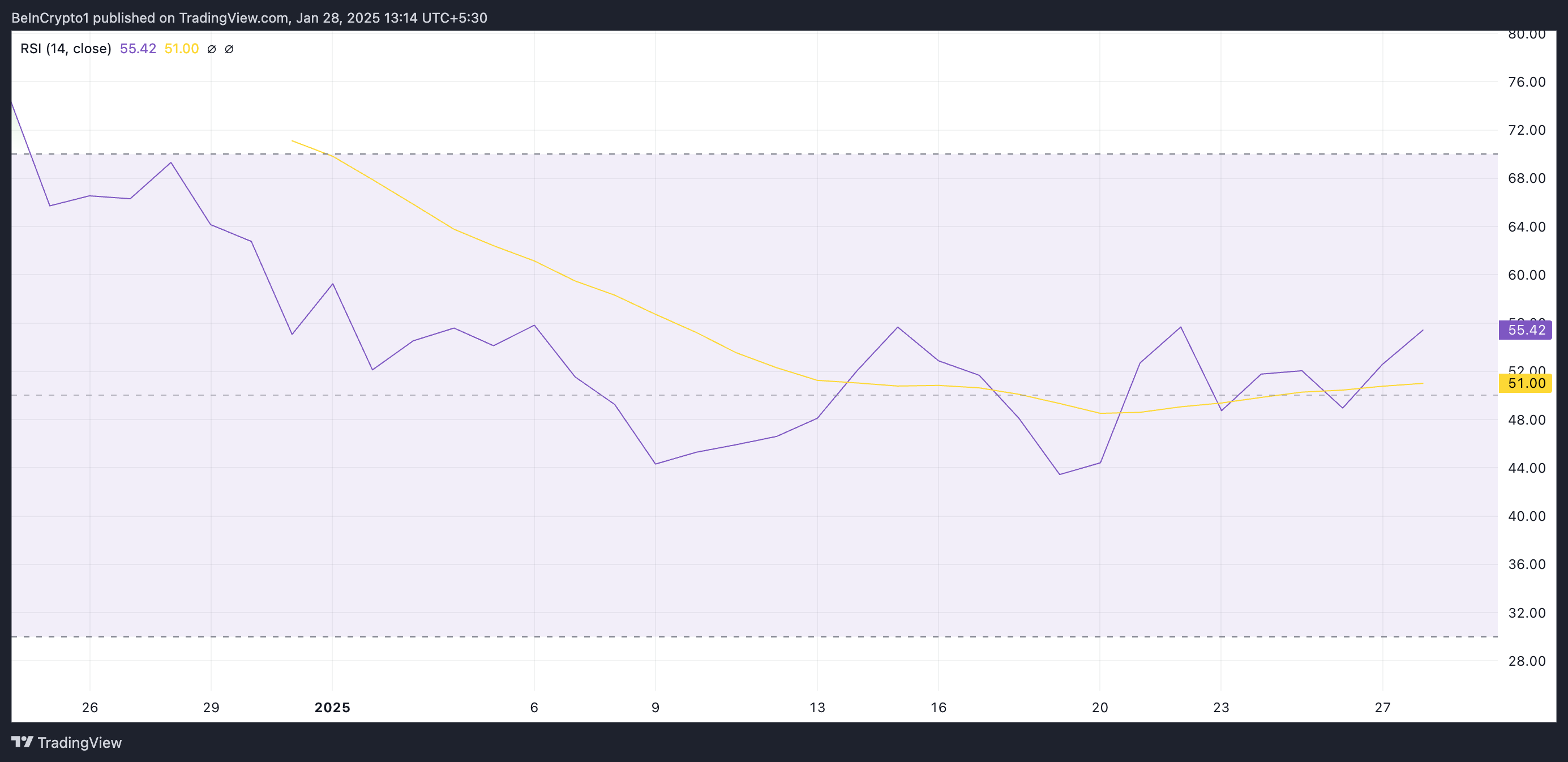Click the TradingView text at the bottom left
The height and width of the screenshot is (762, 1568).
(80, 743)
